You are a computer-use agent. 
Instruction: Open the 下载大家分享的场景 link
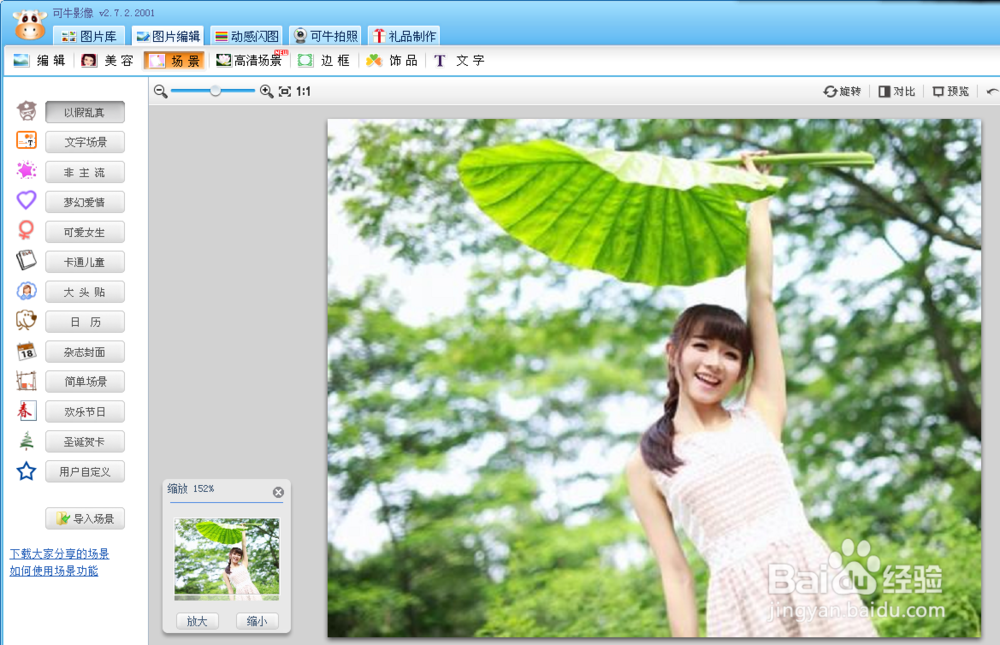coord(59,554)
